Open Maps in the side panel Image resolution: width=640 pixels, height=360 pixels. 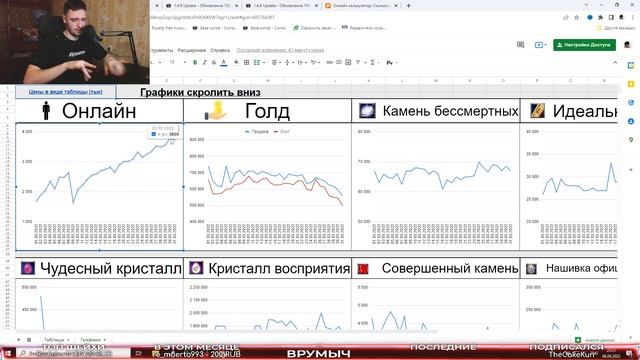(631, 140)
